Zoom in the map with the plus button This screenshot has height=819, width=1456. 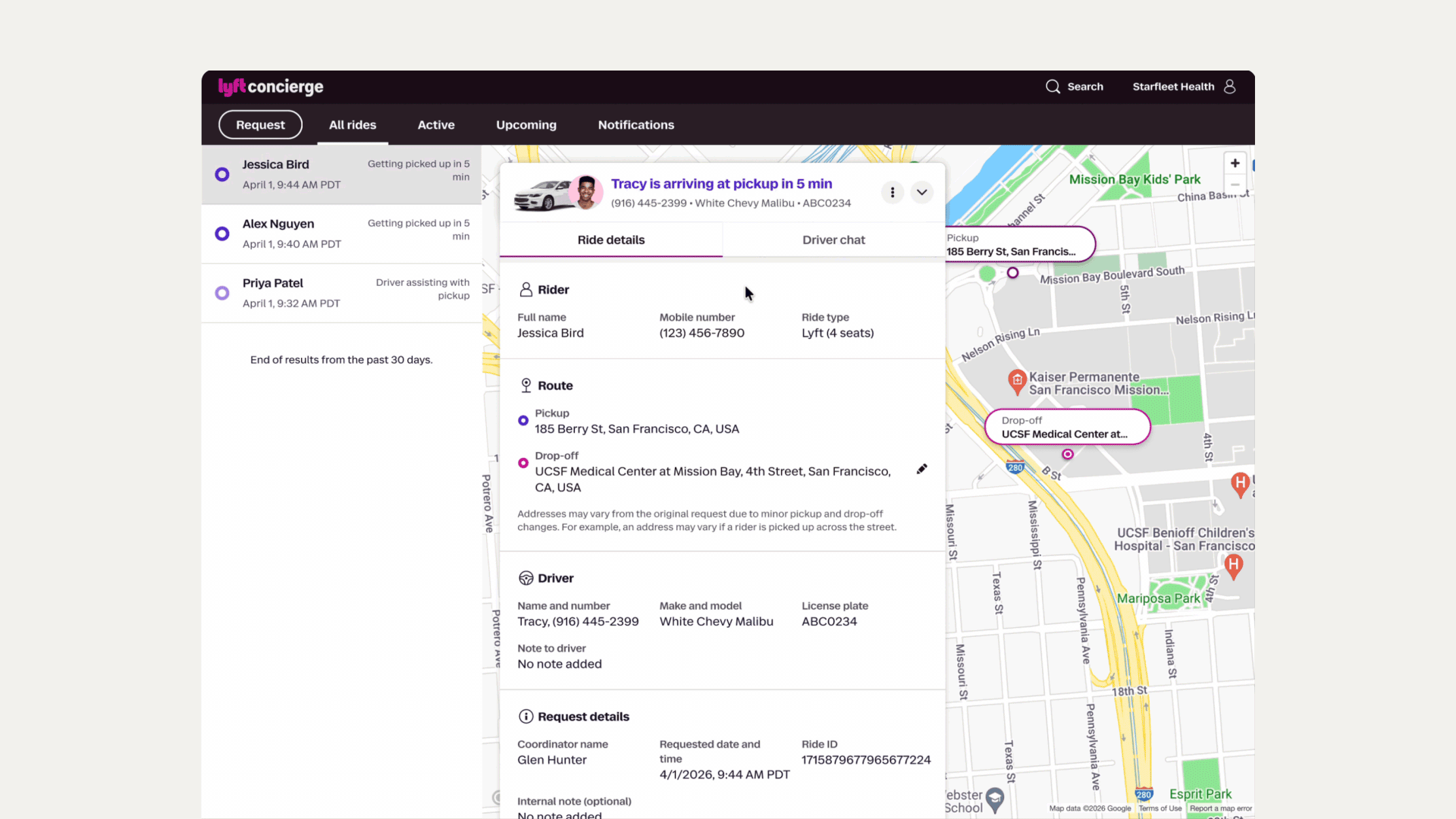[x=1235, y=163]
